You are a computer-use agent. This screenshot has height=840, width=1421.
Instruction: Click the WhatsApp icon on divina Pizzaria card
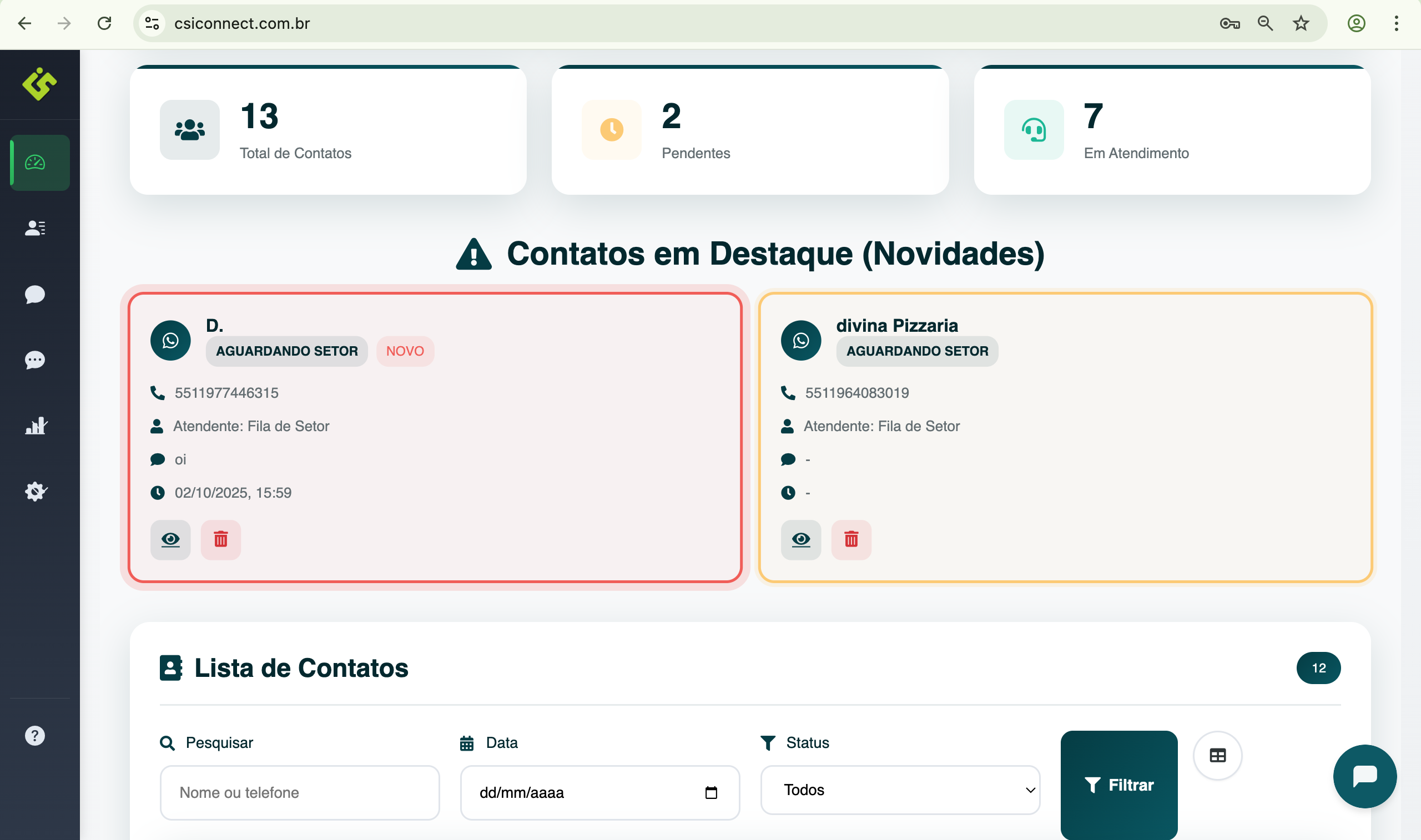[x=800, y=340]
